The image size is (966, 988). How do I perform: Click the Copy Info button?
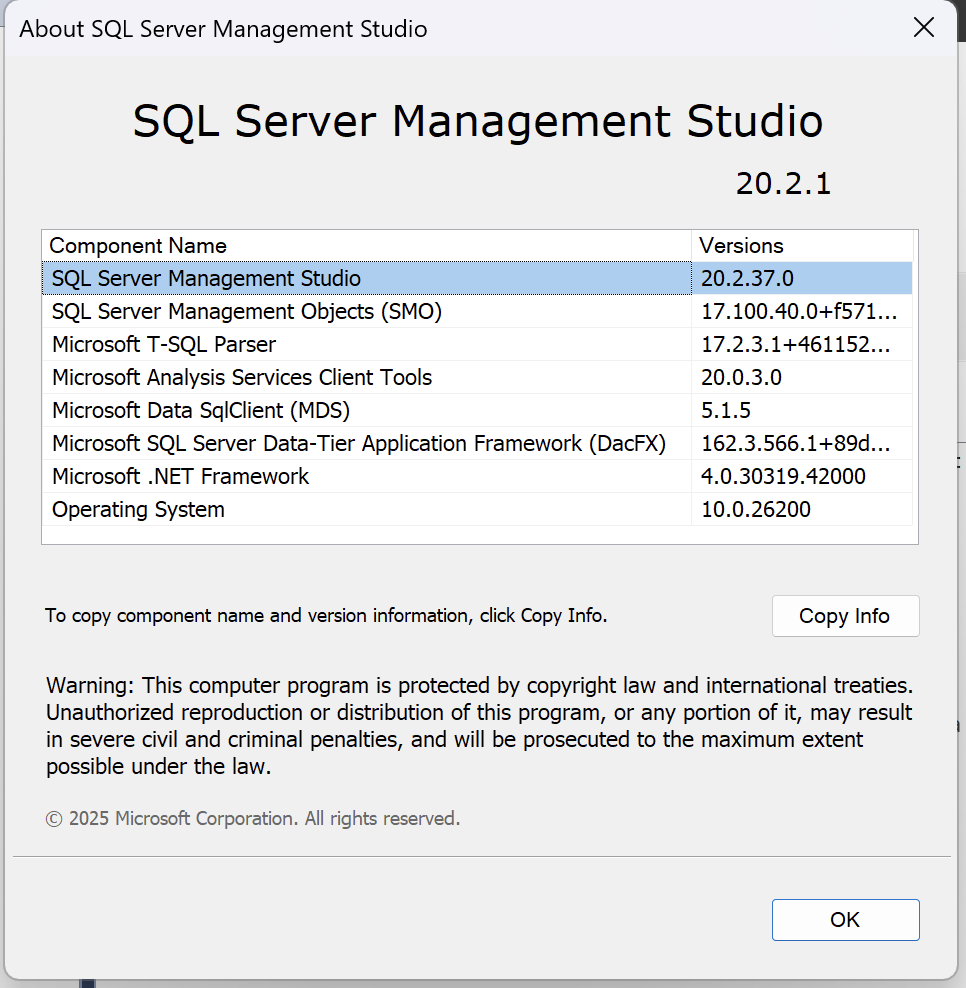[x=845, y=616]
